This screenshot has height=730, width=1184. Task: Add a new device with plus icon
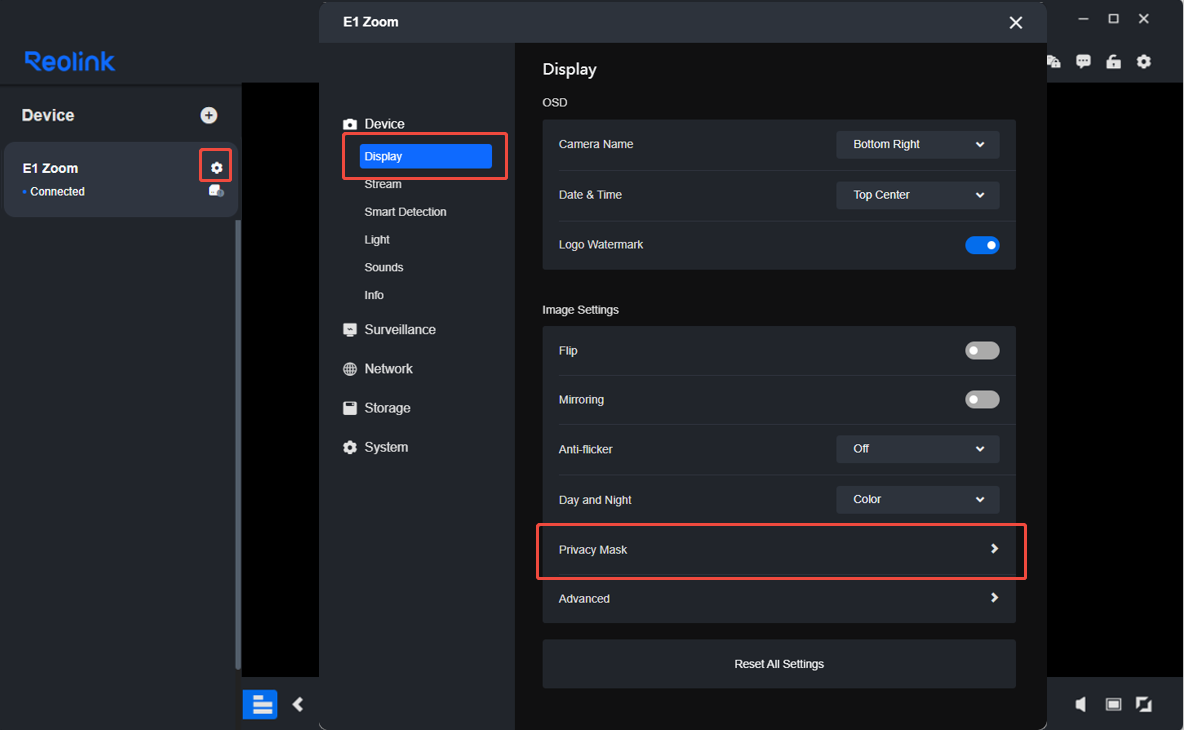point(208,116)
